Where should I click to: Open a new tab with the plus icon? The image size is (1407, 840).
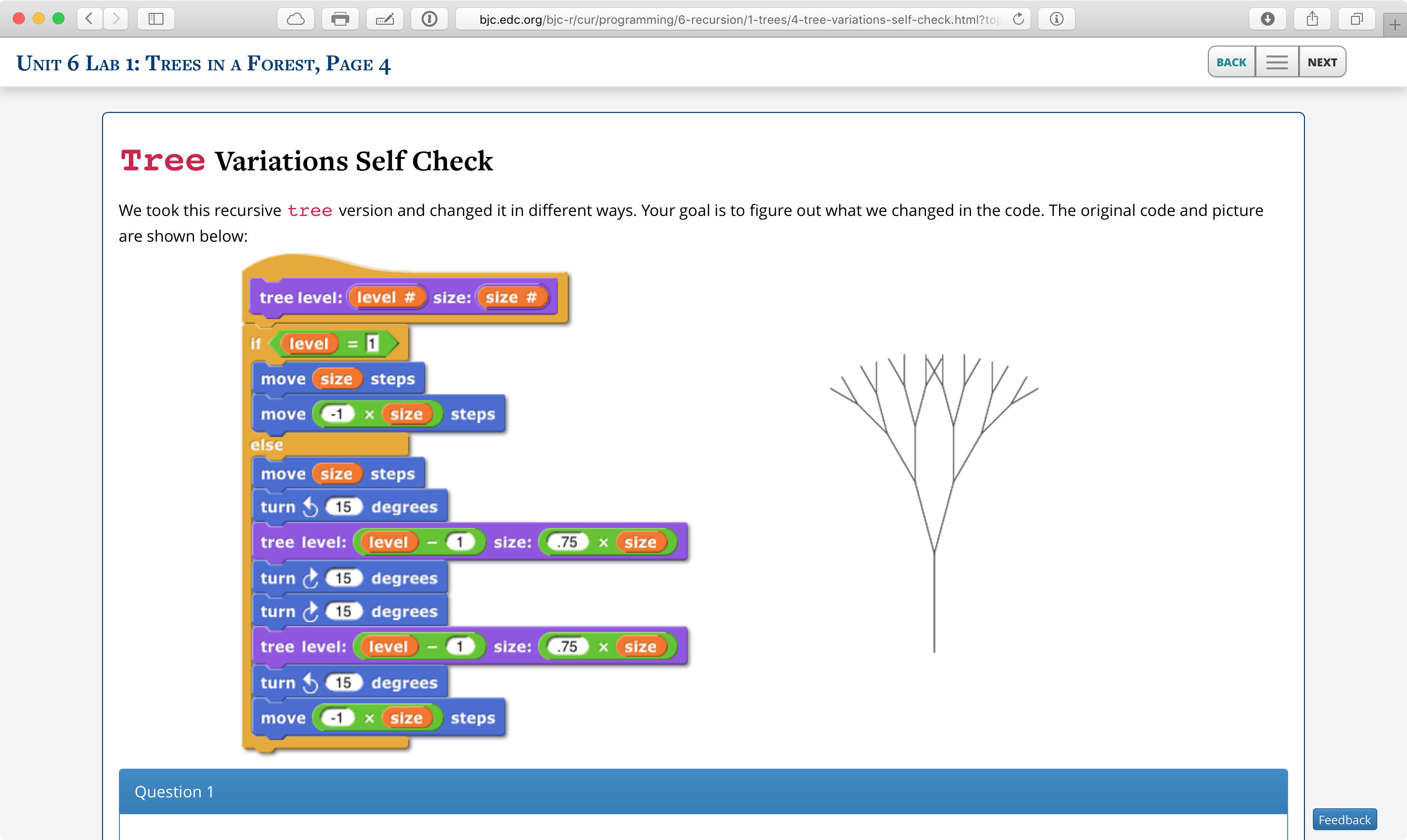1394,24
